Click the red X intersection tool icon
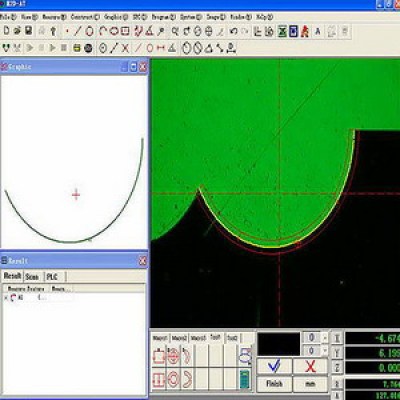The image size is (400, 400). (125, 48)
